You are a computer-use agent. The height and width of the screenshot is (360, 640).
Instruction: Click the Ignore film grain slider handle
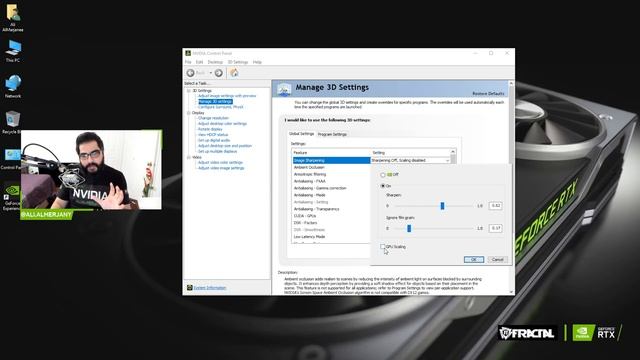(x=409, y=228)
